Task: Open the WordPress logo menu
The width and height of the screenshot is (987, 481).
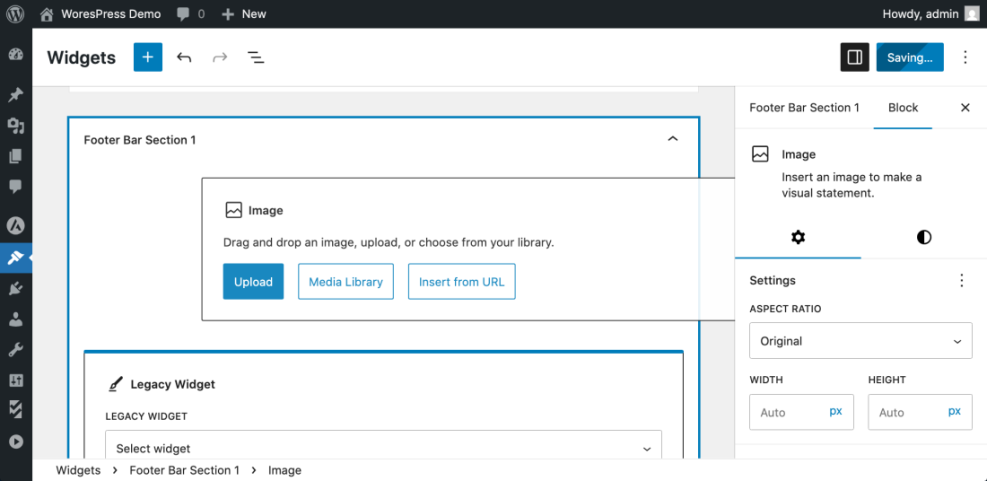Action: [16, 13]
